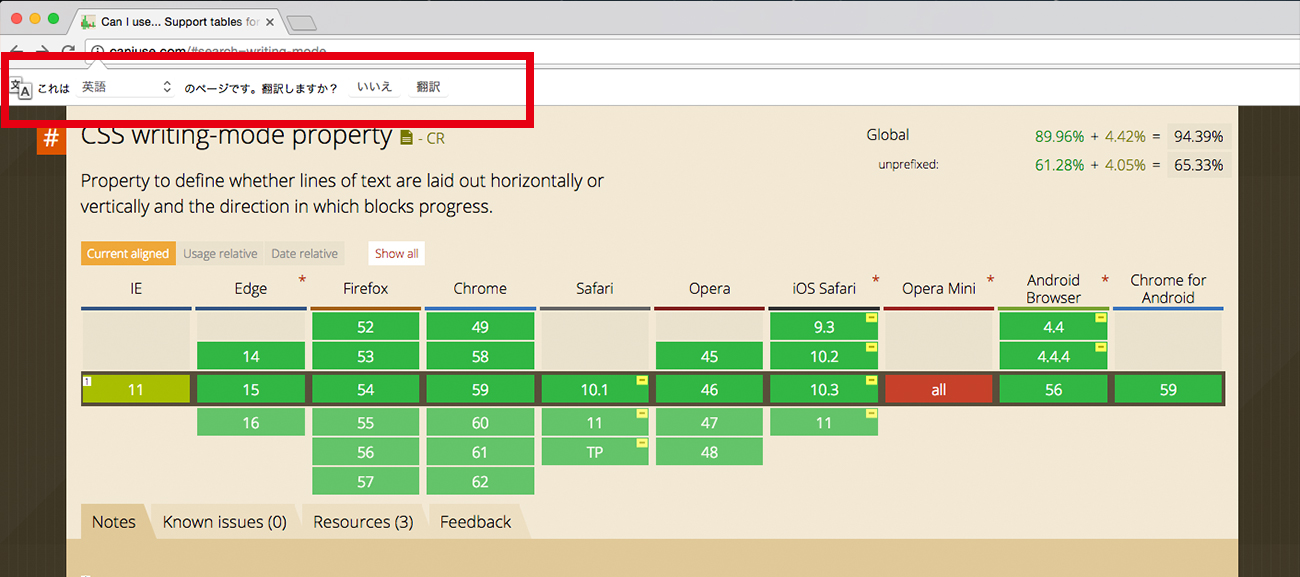Click the yellow prefix flag on iOS Safari 10.3

[x=872, y=381]
